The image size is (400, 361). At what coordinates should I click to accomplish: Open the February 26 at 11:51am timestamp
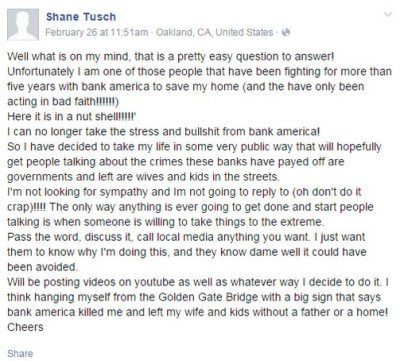pyautogui.click(x=97, y=32)
